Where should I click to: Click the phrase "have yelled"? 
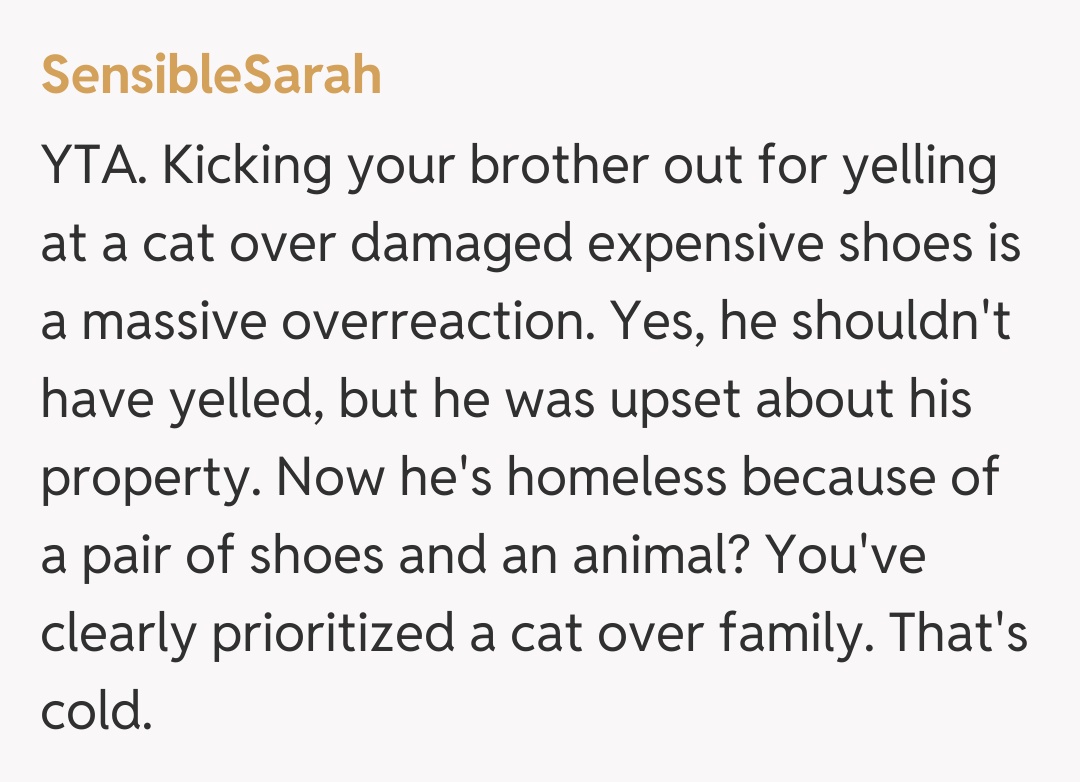[179, 399]
